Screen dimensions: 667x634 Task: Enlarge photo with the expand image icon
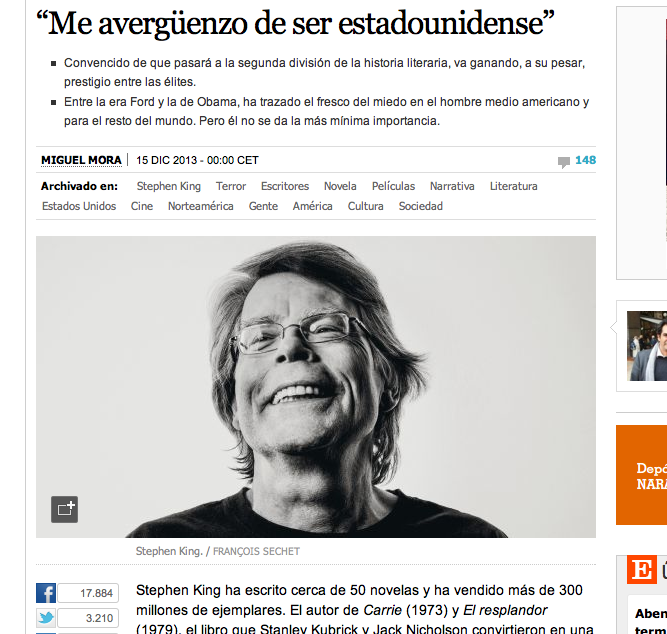(x=65, y=509)
